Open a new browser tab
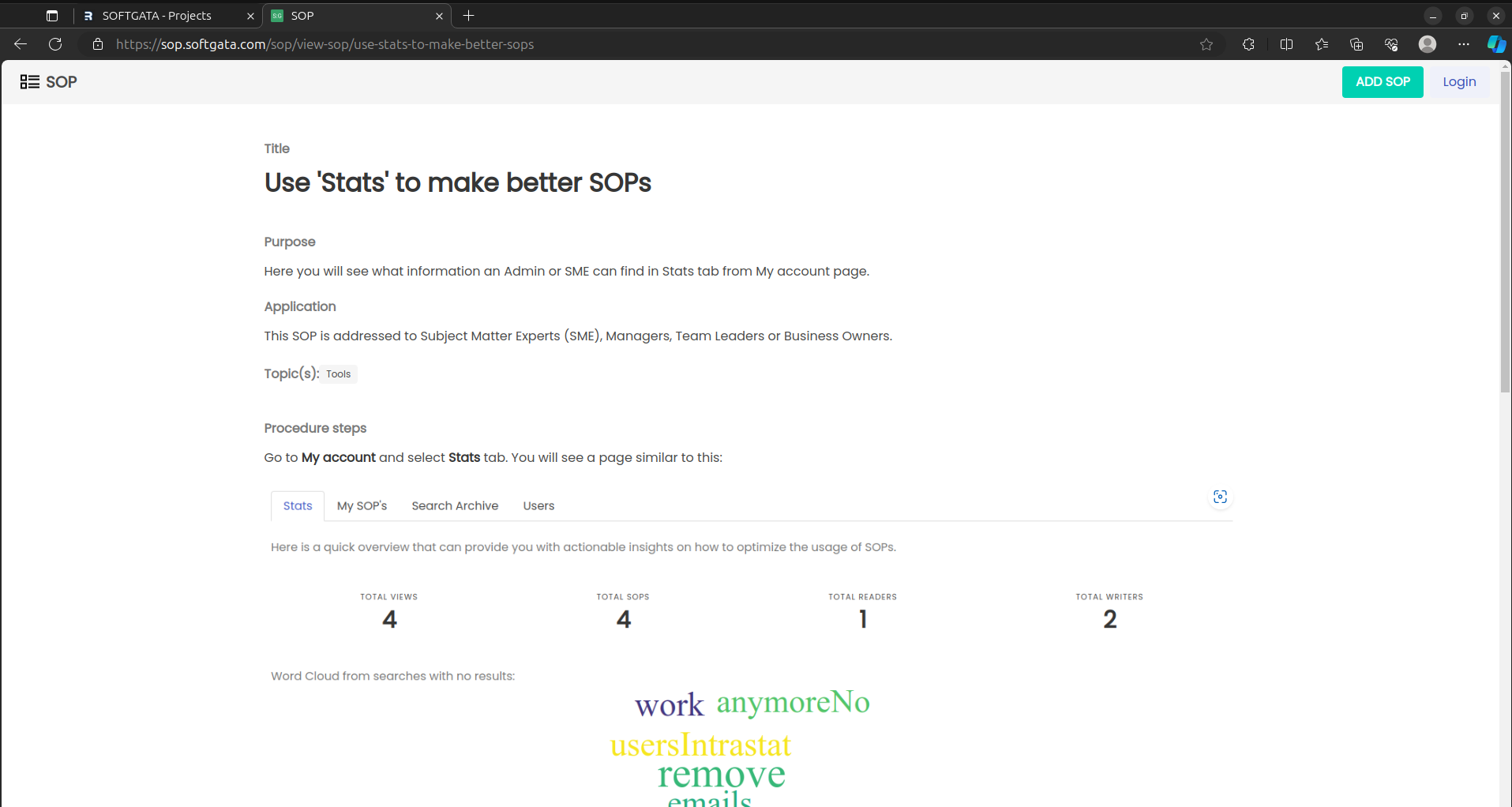 [468, 16]
